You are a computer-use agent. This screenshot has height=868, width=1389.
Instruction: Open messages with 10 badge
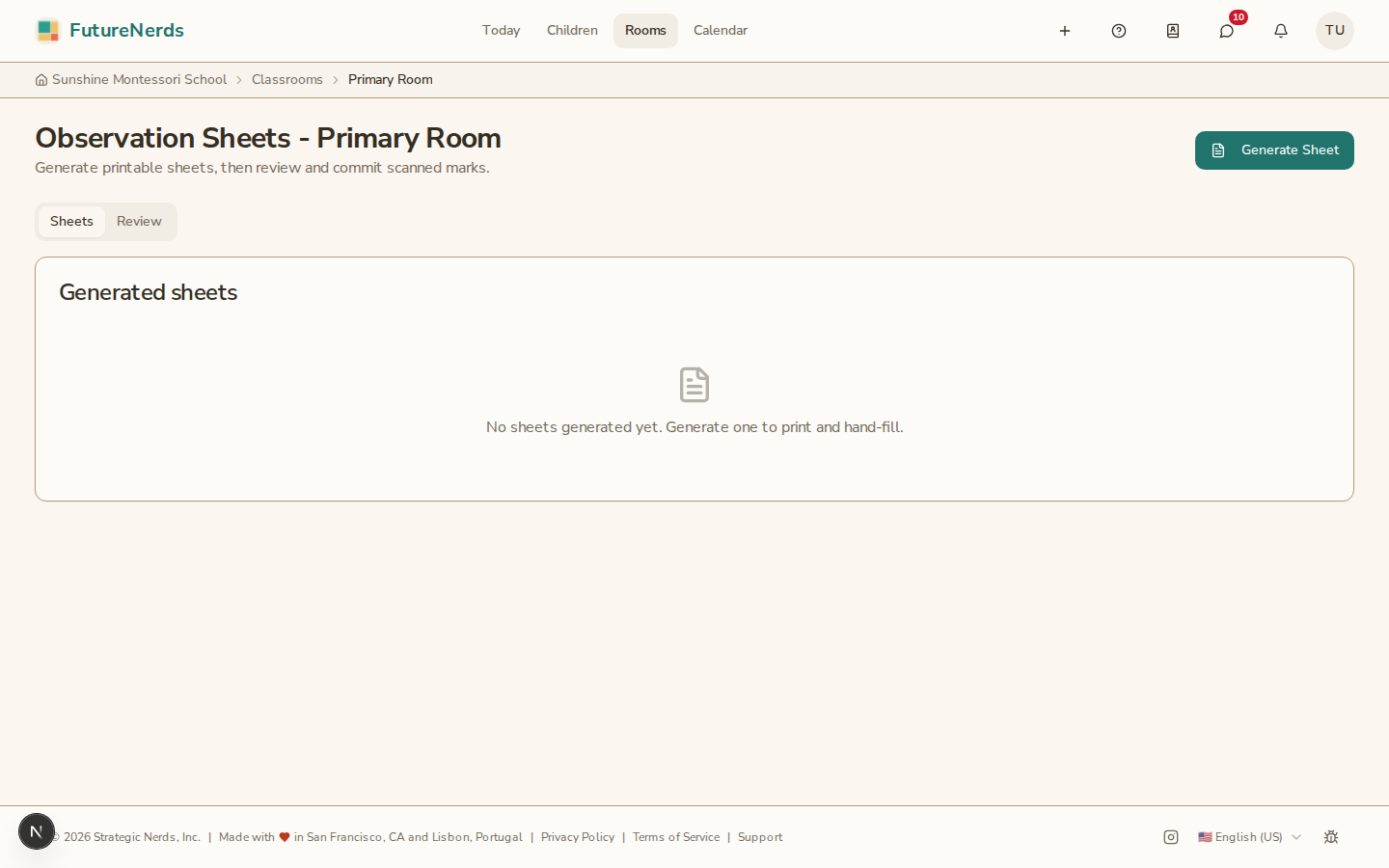[1227, 31]
